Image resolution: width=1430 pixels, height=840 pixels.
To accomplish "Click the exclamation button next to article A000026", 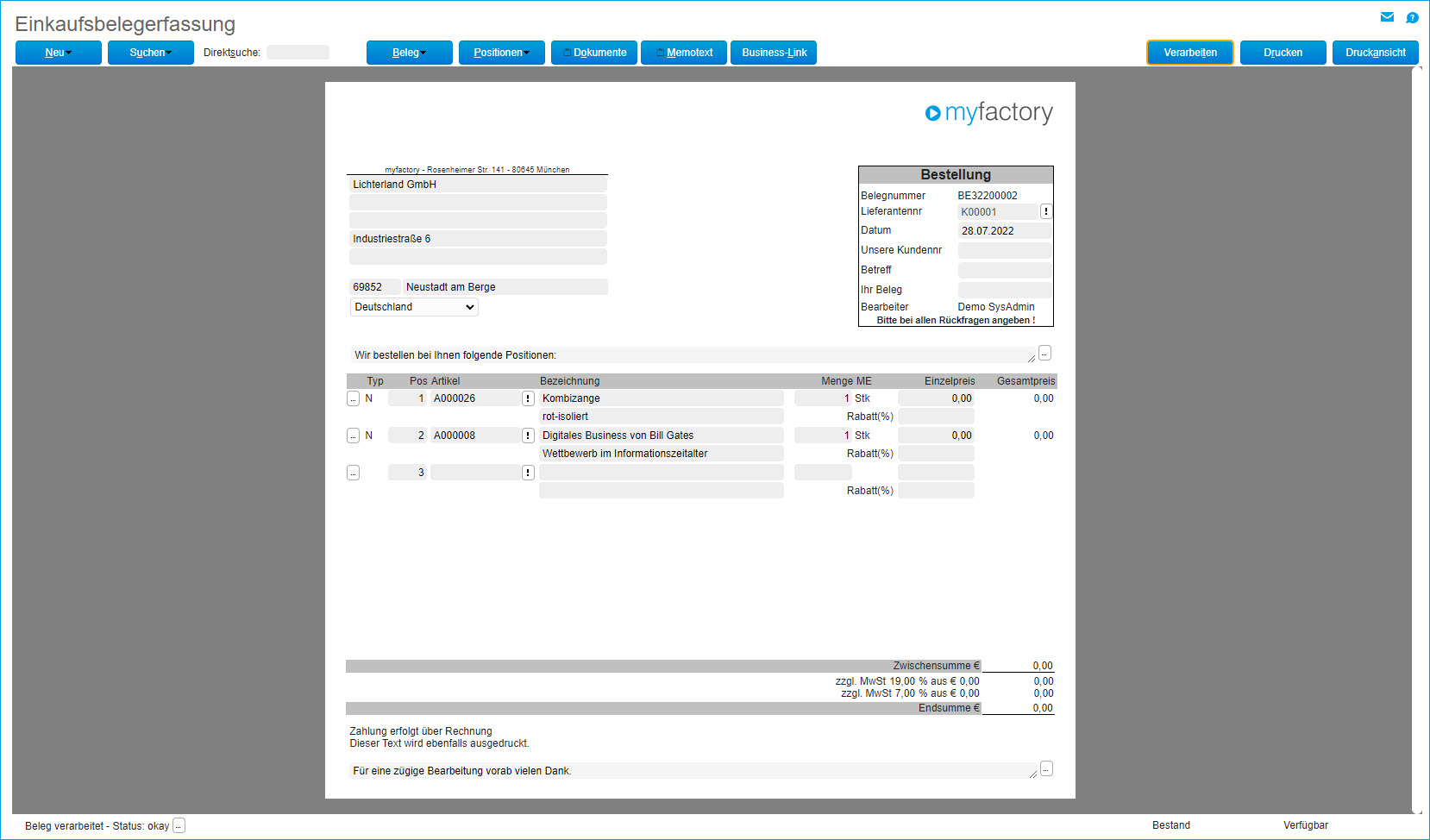I will [x=528, y=398].
